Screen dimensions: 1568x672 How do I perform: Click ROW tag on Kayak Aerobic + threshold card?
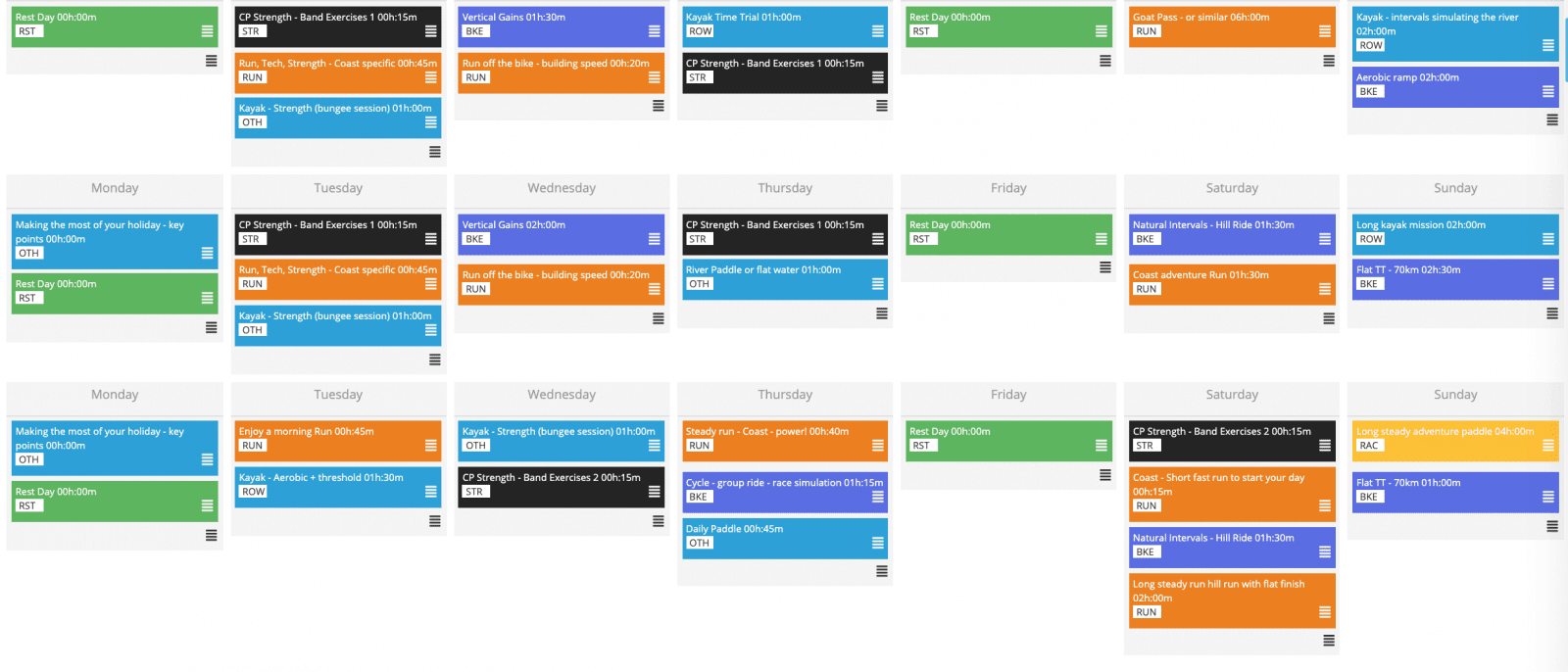click(254, 492)
